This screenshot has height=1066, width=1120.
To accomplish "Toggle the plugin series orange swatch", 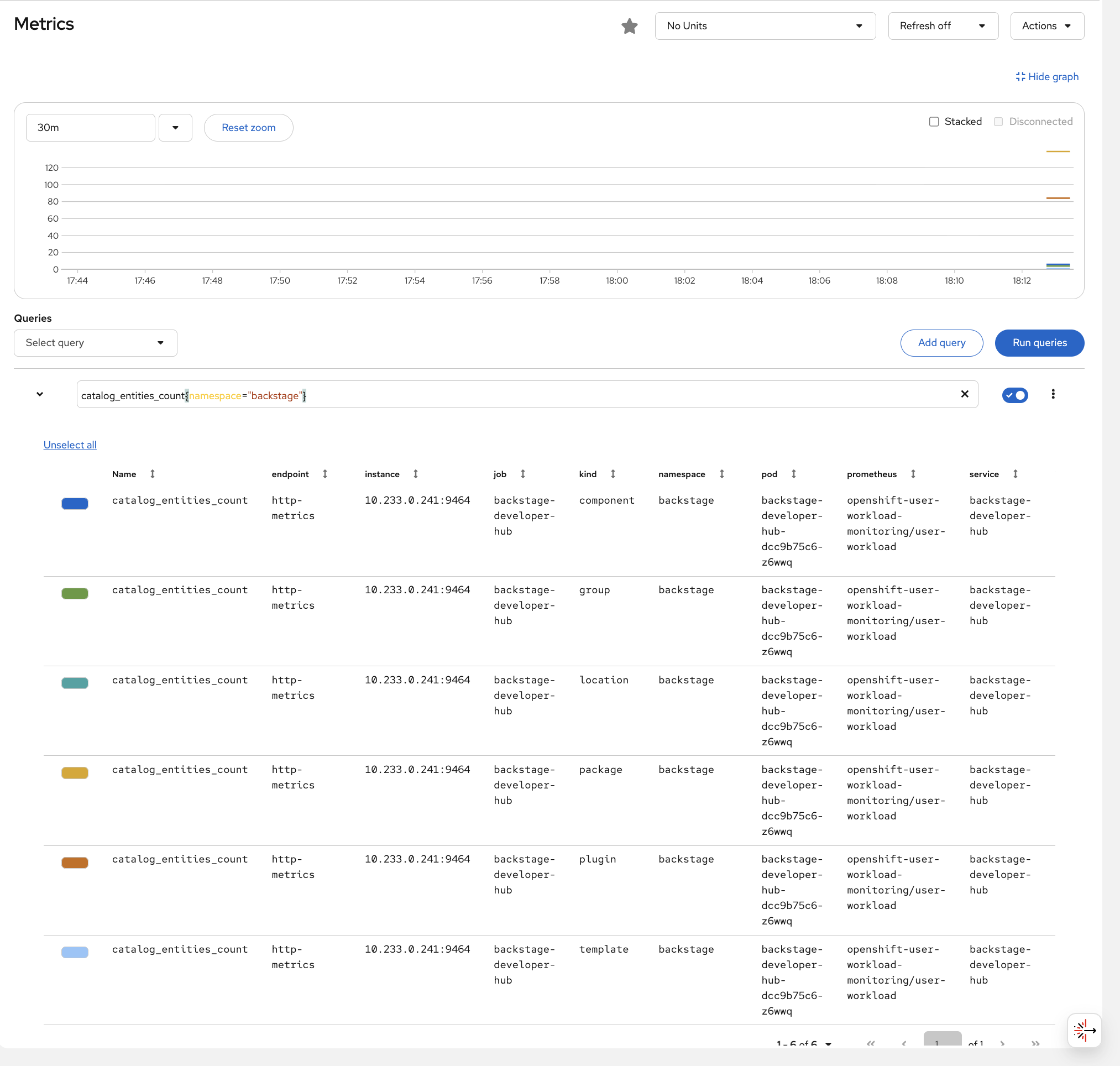I will click(75, 863).
